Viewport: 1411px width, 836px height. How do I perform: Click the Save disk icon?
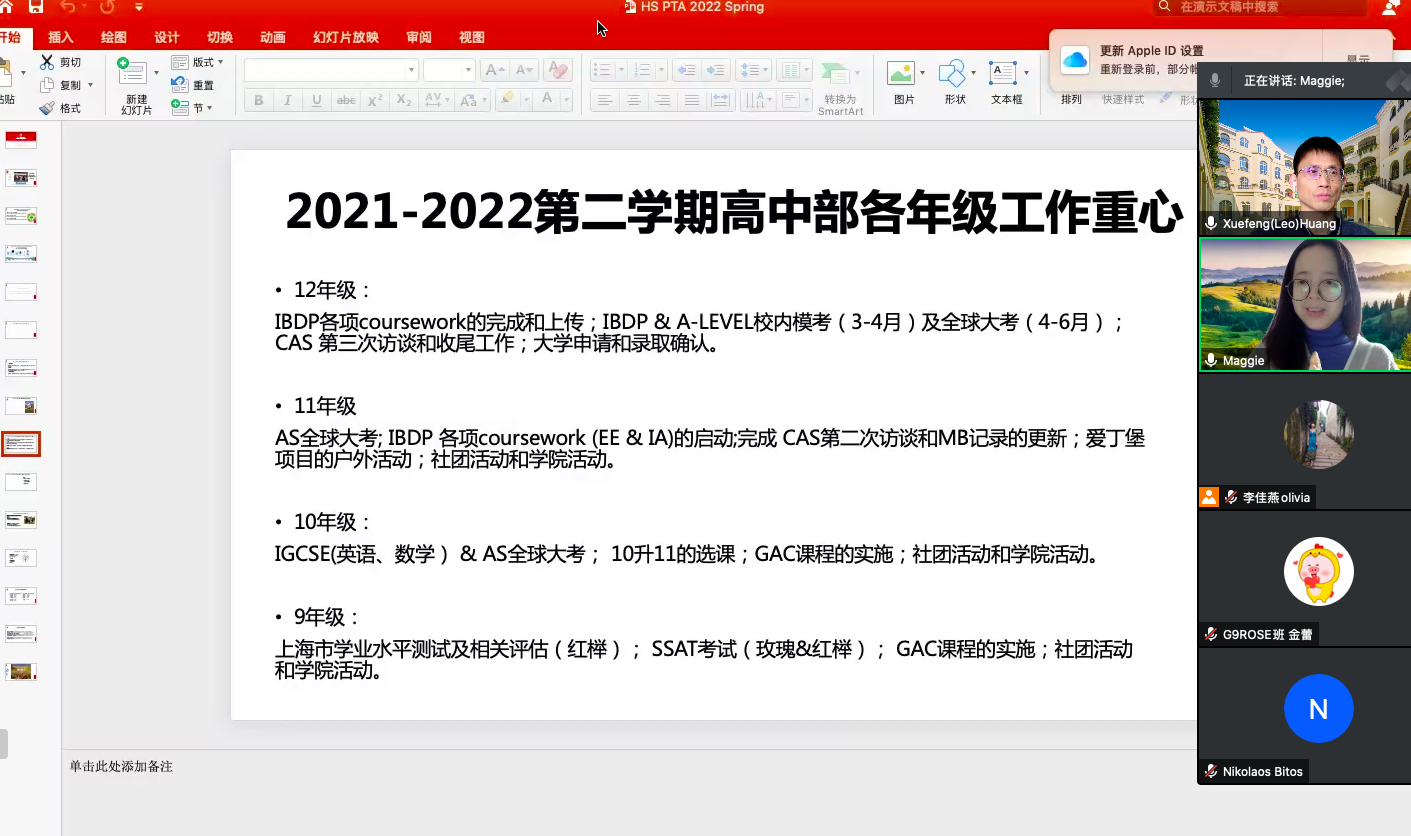(x=36, y=7)
